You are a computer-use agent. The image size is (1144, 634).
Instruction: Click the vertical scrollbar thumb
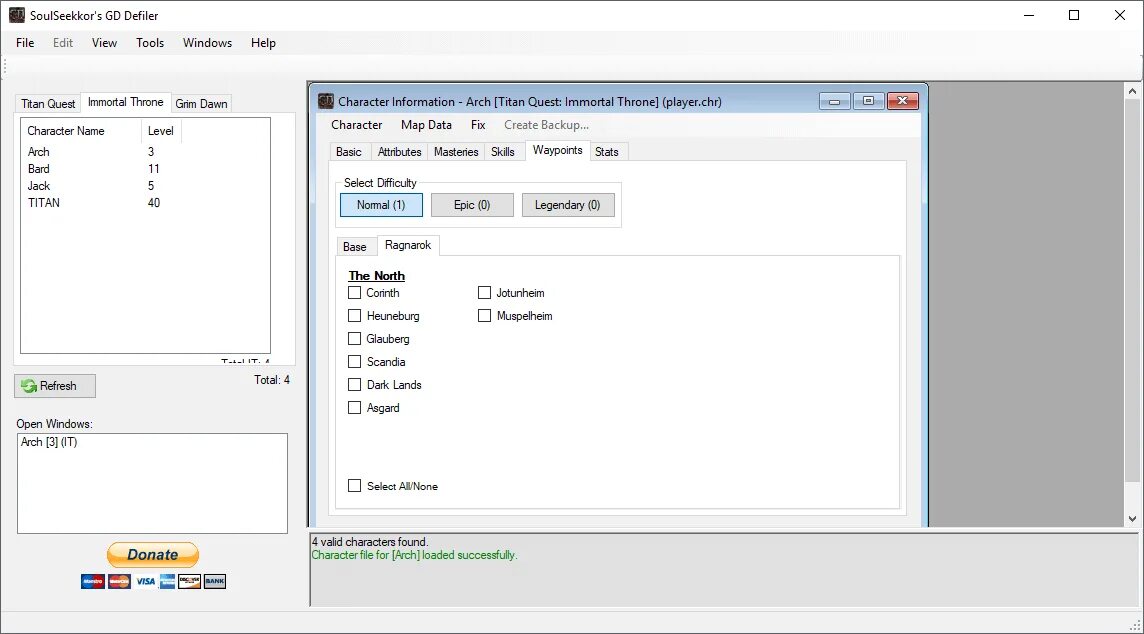[x=1132, y=290]
